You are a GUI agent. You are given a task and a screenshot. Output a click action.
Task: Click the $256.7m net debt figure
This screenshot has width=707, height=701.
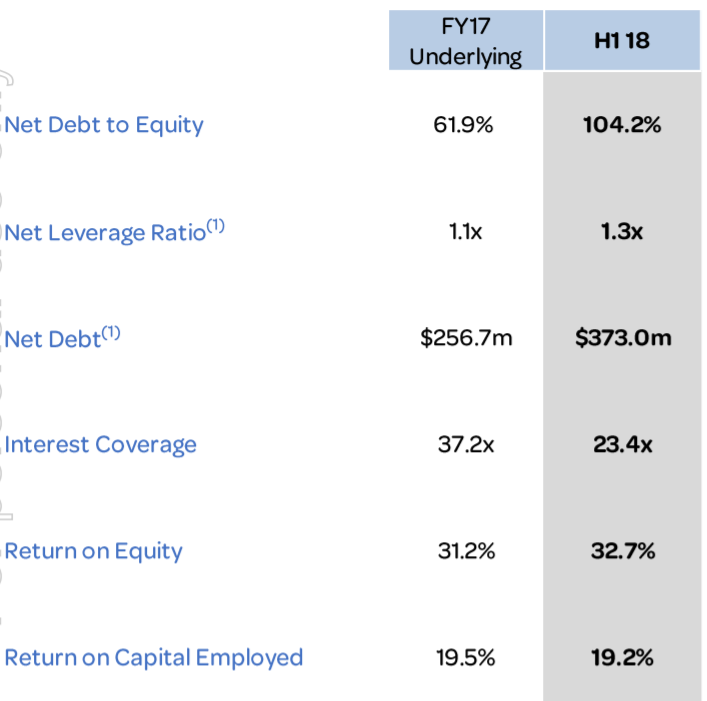tap(466, 338)
